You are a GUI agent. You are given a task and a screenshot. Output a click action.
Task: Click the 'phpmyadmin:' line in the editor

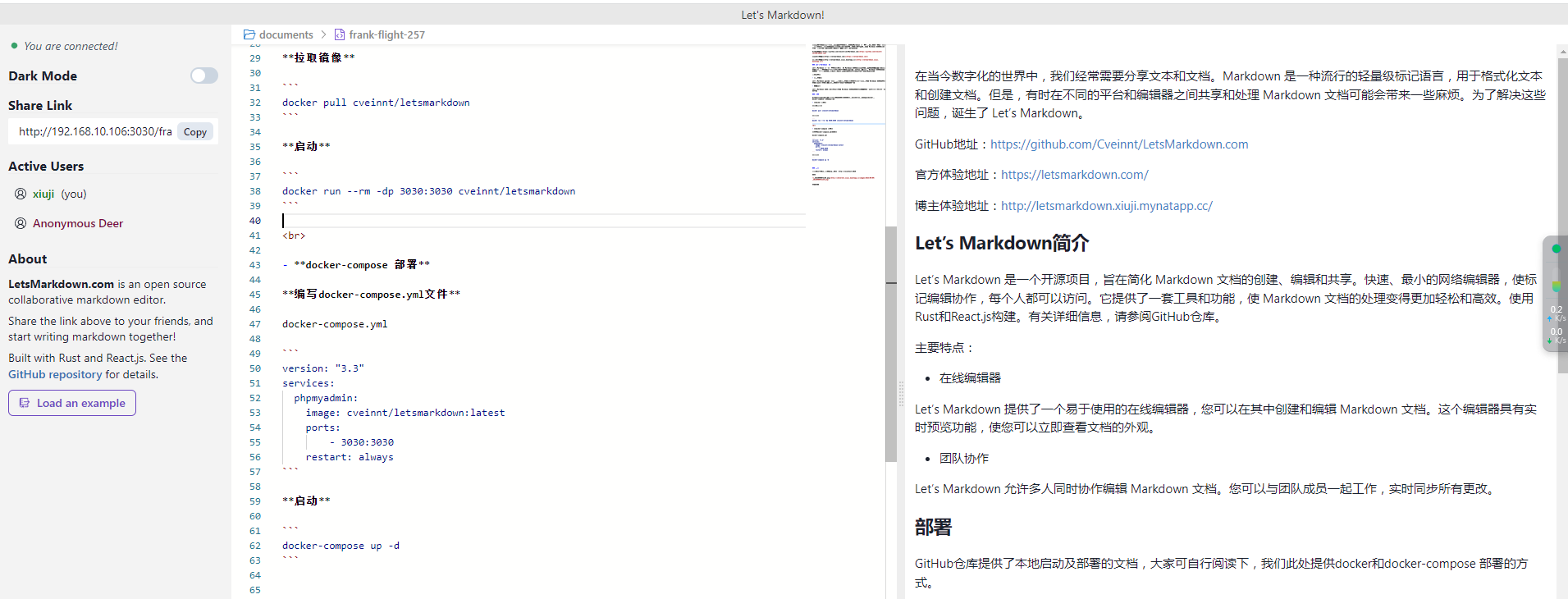point(326,398)
